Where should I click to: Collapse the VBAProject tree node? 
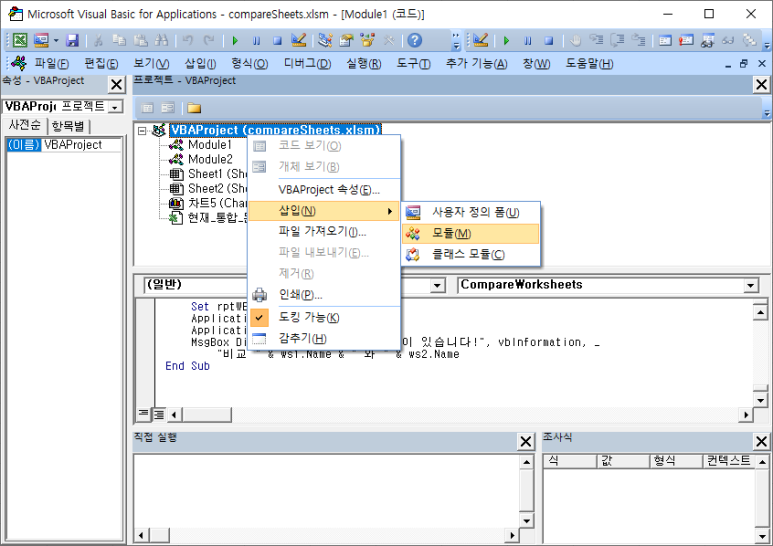pyautogui.click(x=142, y=131)
